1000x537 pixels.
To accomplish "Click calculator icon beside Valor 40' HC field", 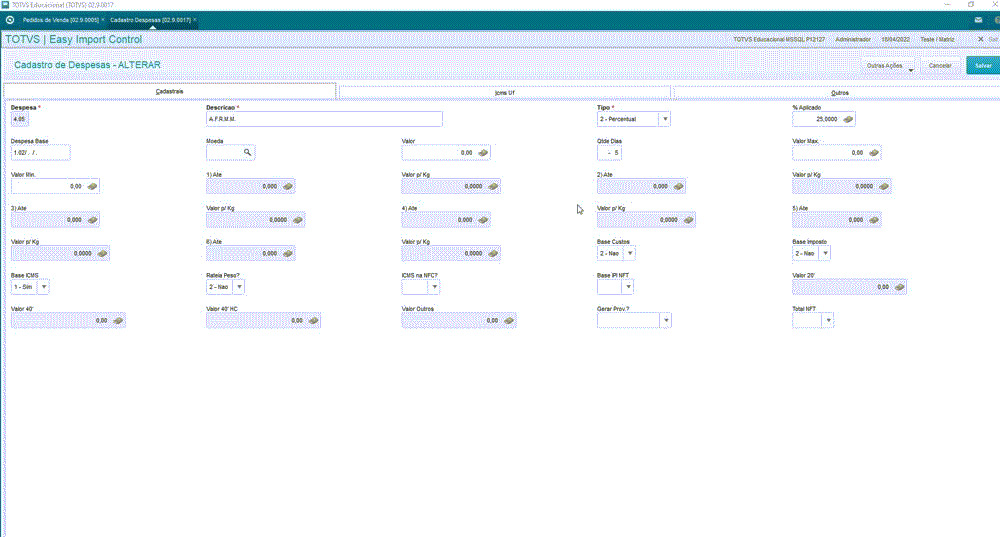I will [x=313, y=321].
